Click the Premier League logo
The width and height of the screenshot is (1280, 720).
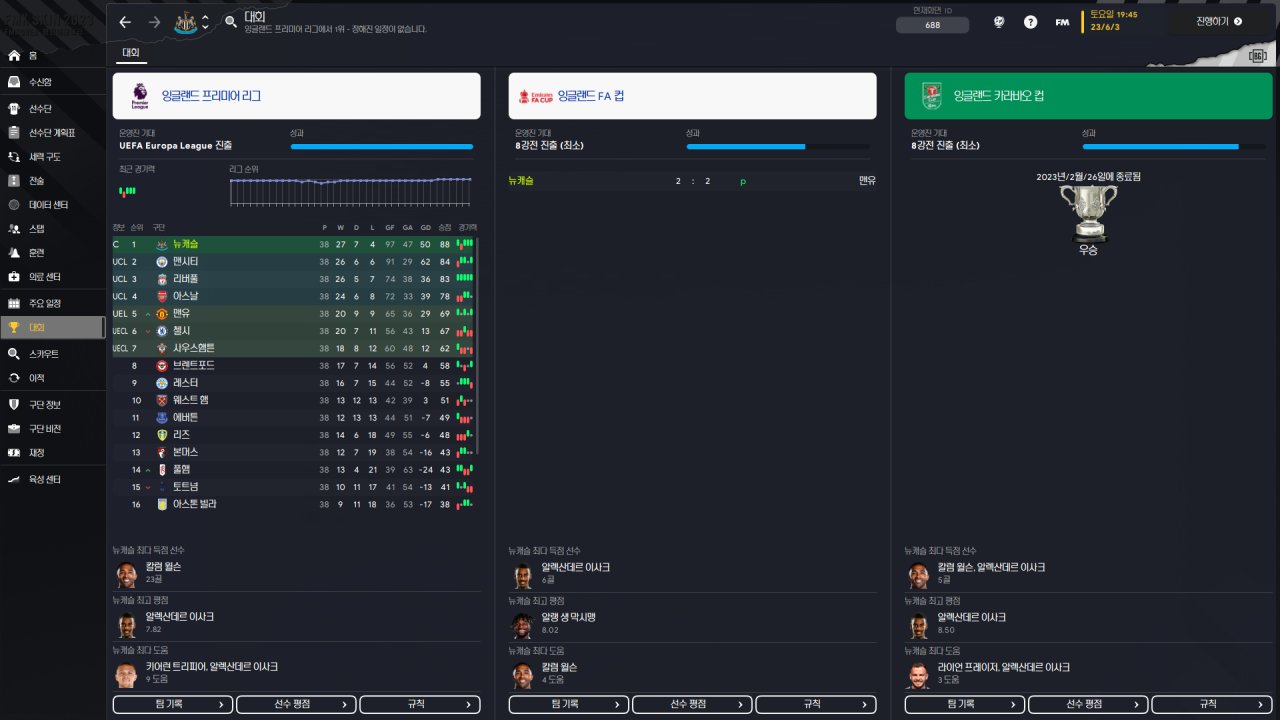(139, 96)
